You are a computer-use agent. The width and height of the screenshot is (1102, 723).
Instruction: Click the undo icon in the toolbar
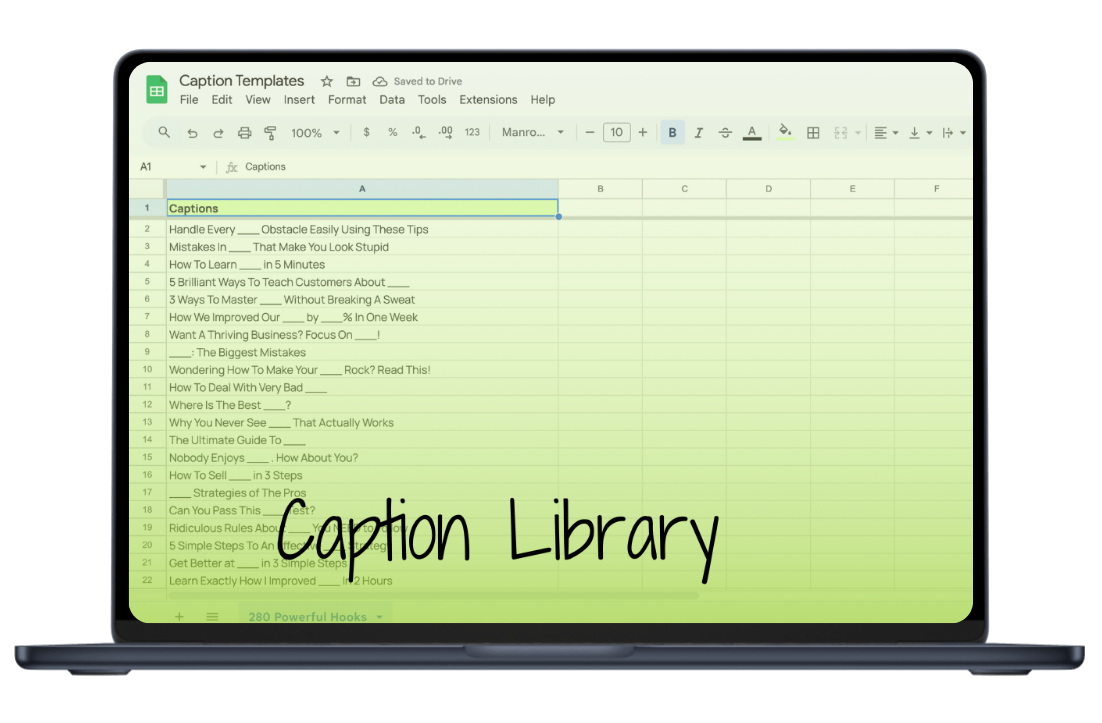pos(192,133)
